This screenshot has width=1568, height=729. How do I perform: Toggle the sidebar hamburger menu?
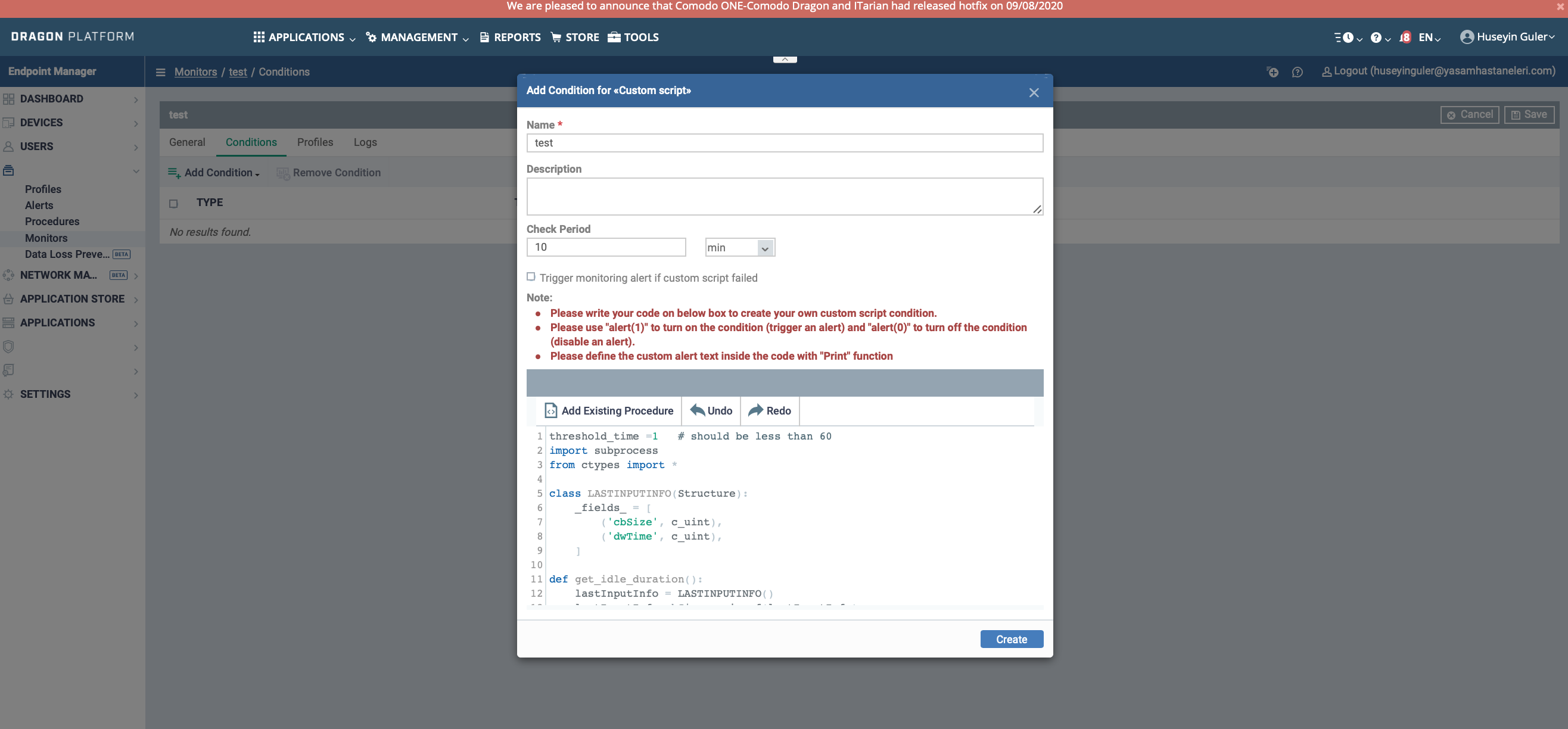coord(161,72)
